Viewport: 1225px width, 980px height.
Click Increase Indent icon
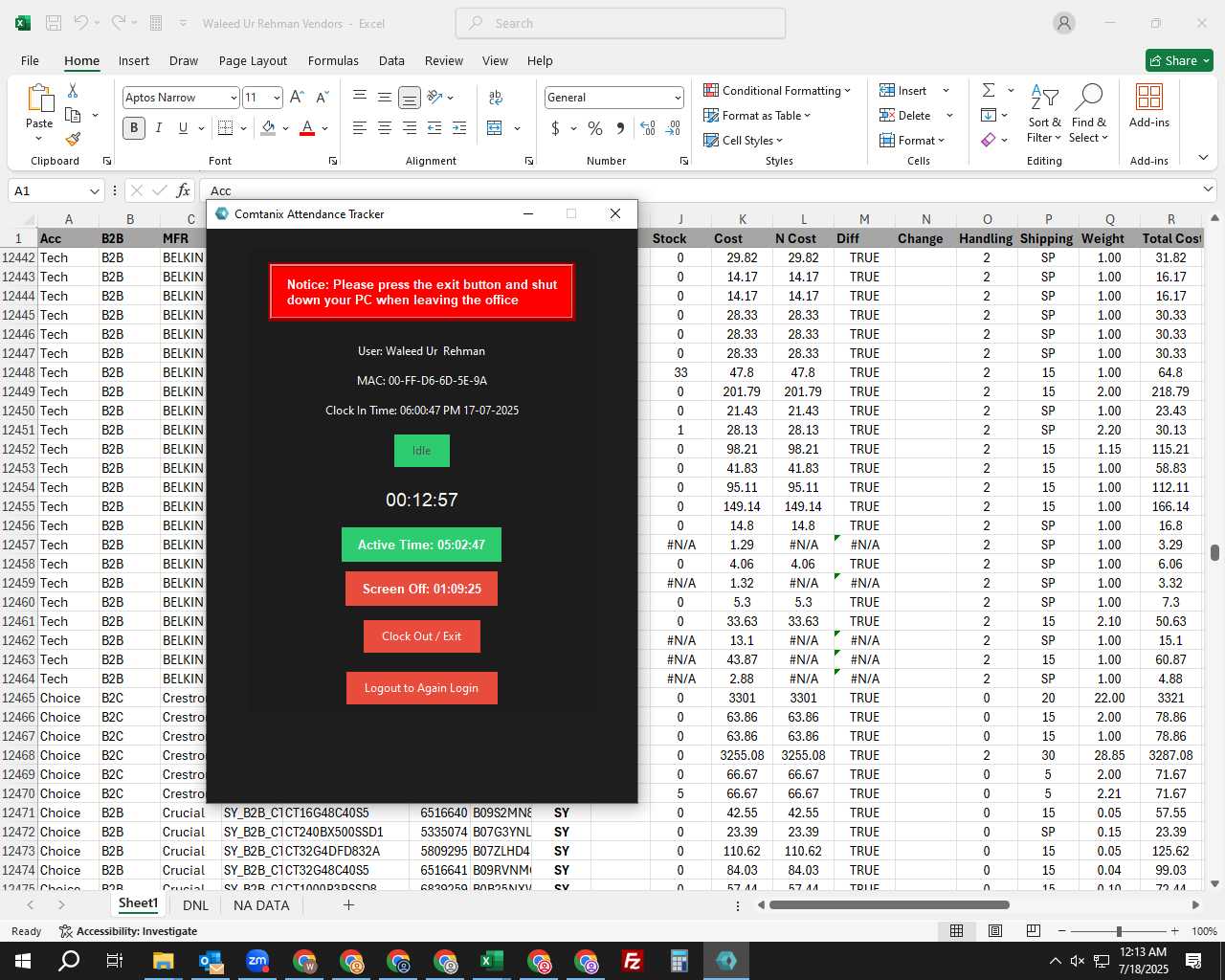[459, 128]
